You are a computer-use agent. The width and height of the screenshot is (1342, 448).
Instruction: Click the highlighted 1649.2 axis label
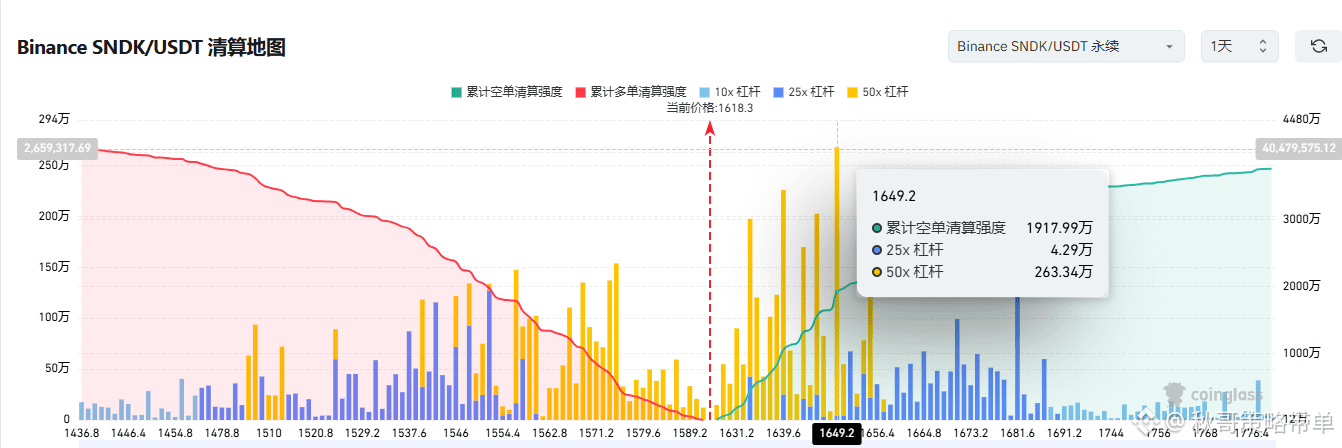[x=836, y=433]
